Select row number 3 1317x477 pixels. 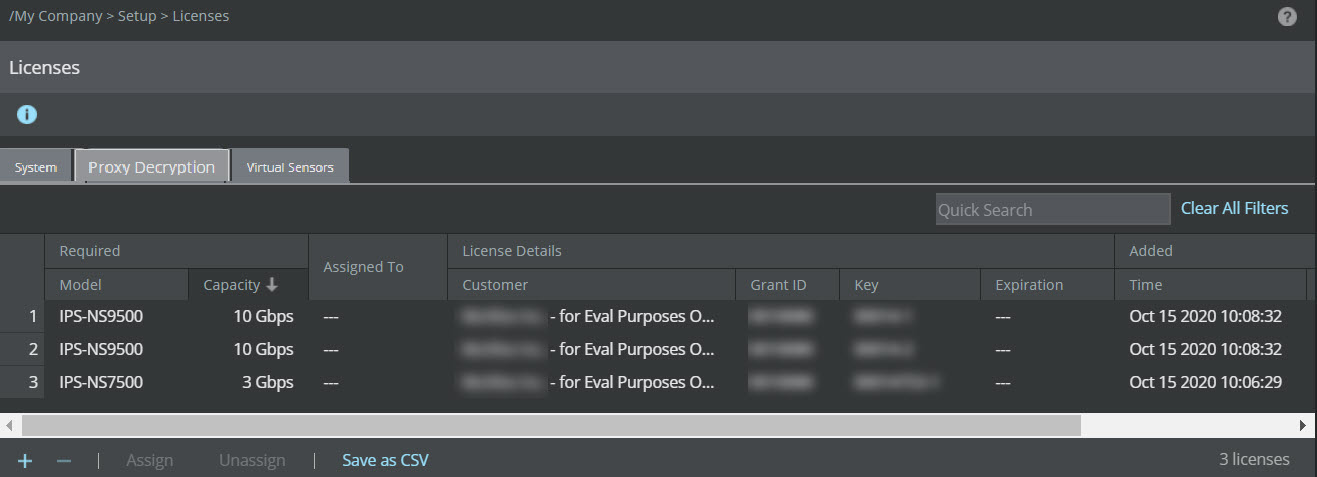(x=22, y=382)
